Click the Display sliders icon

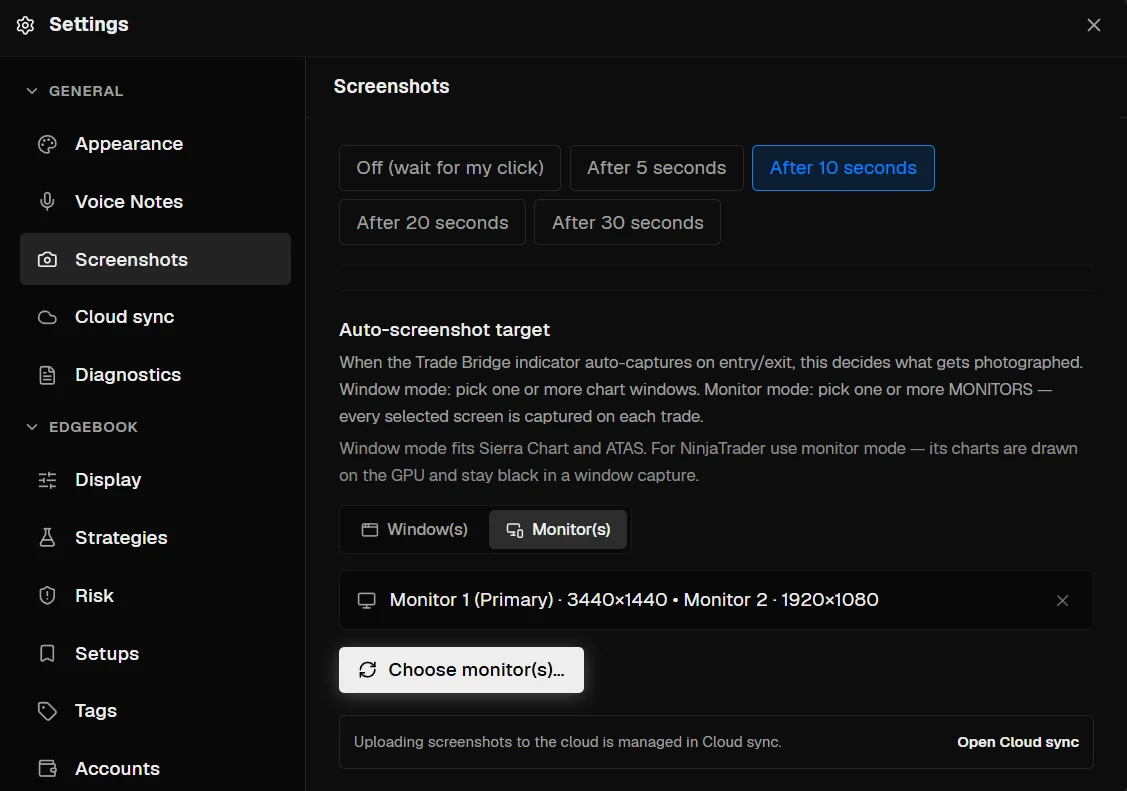[x=47, y=480]
